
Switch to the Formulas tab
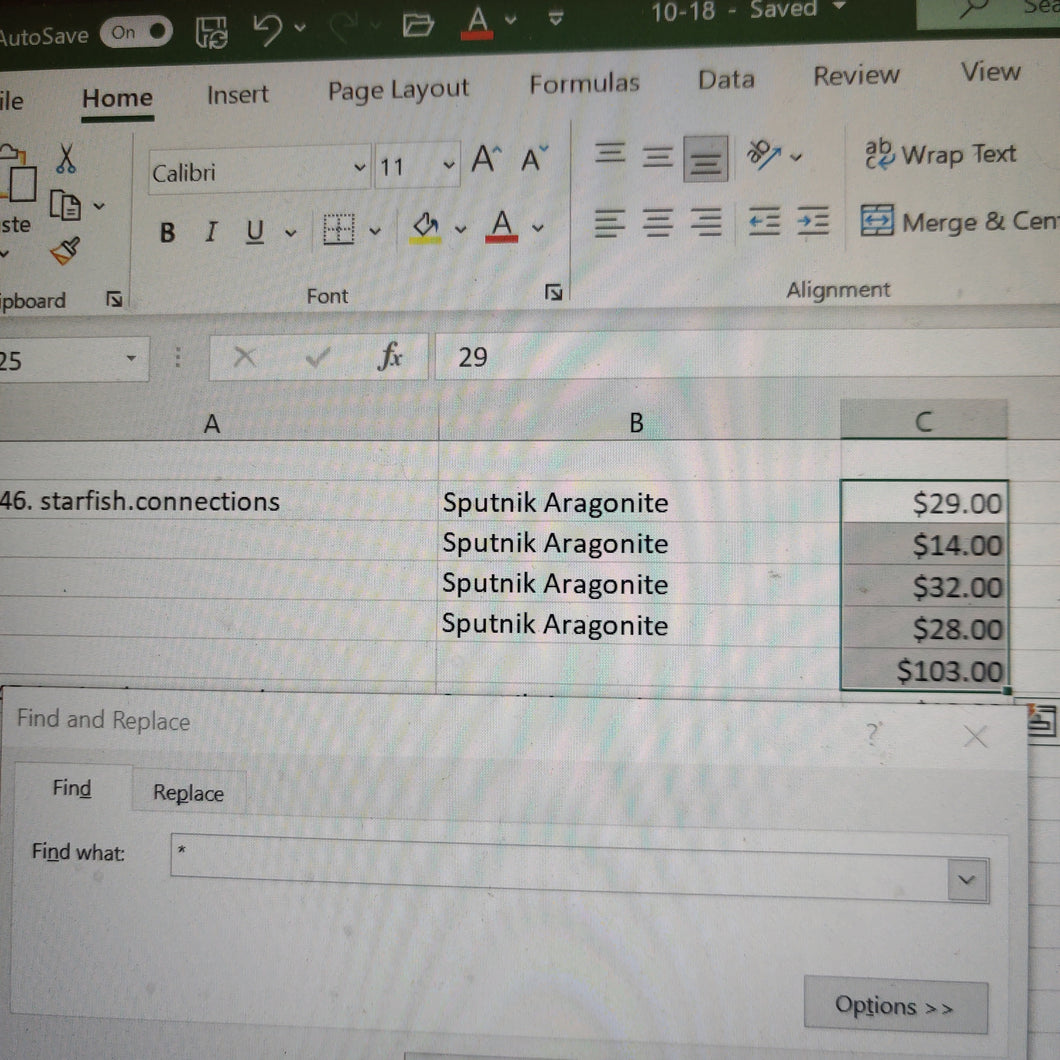tap(584, 84)
